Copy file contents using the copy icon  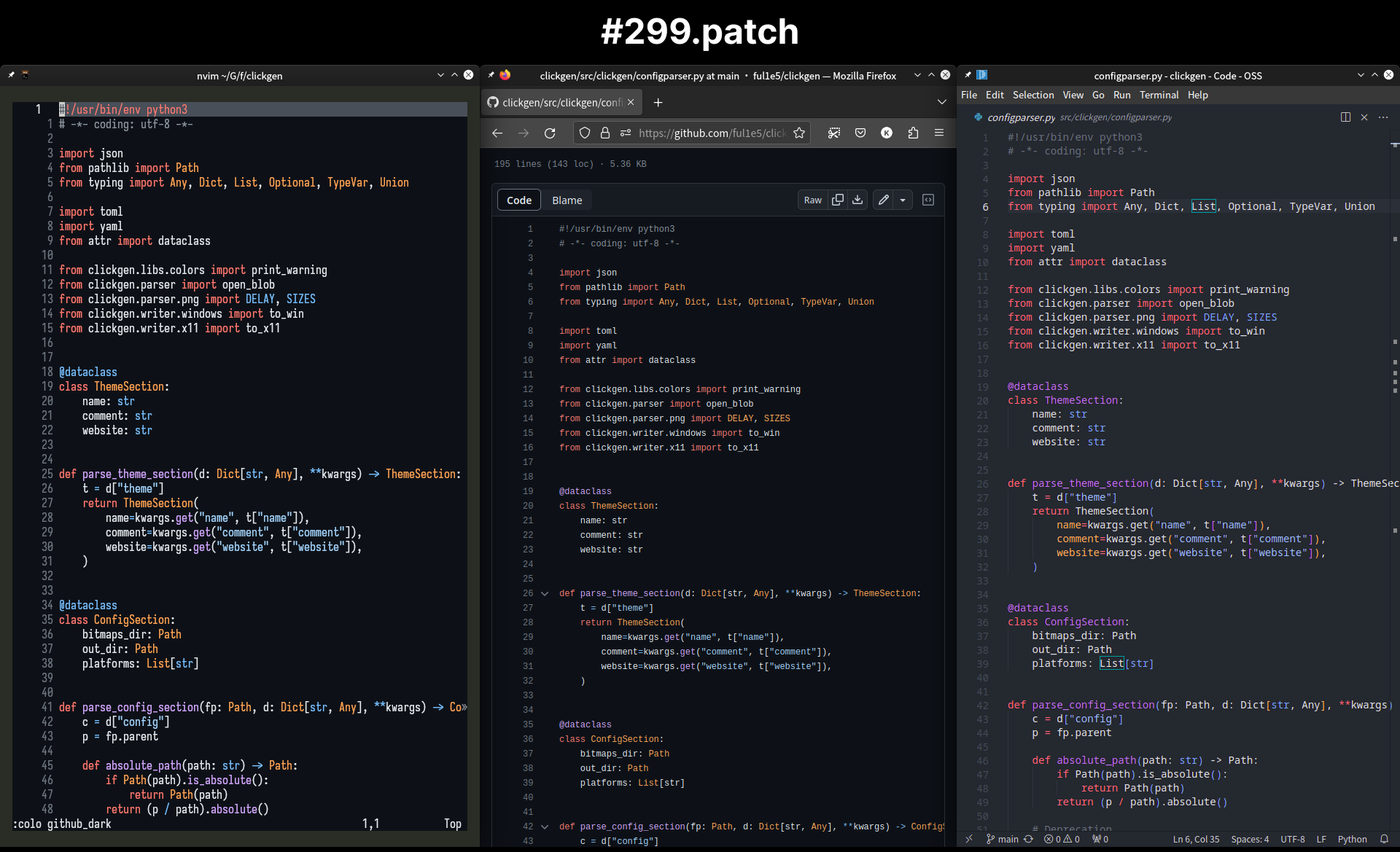click(838, 199)
